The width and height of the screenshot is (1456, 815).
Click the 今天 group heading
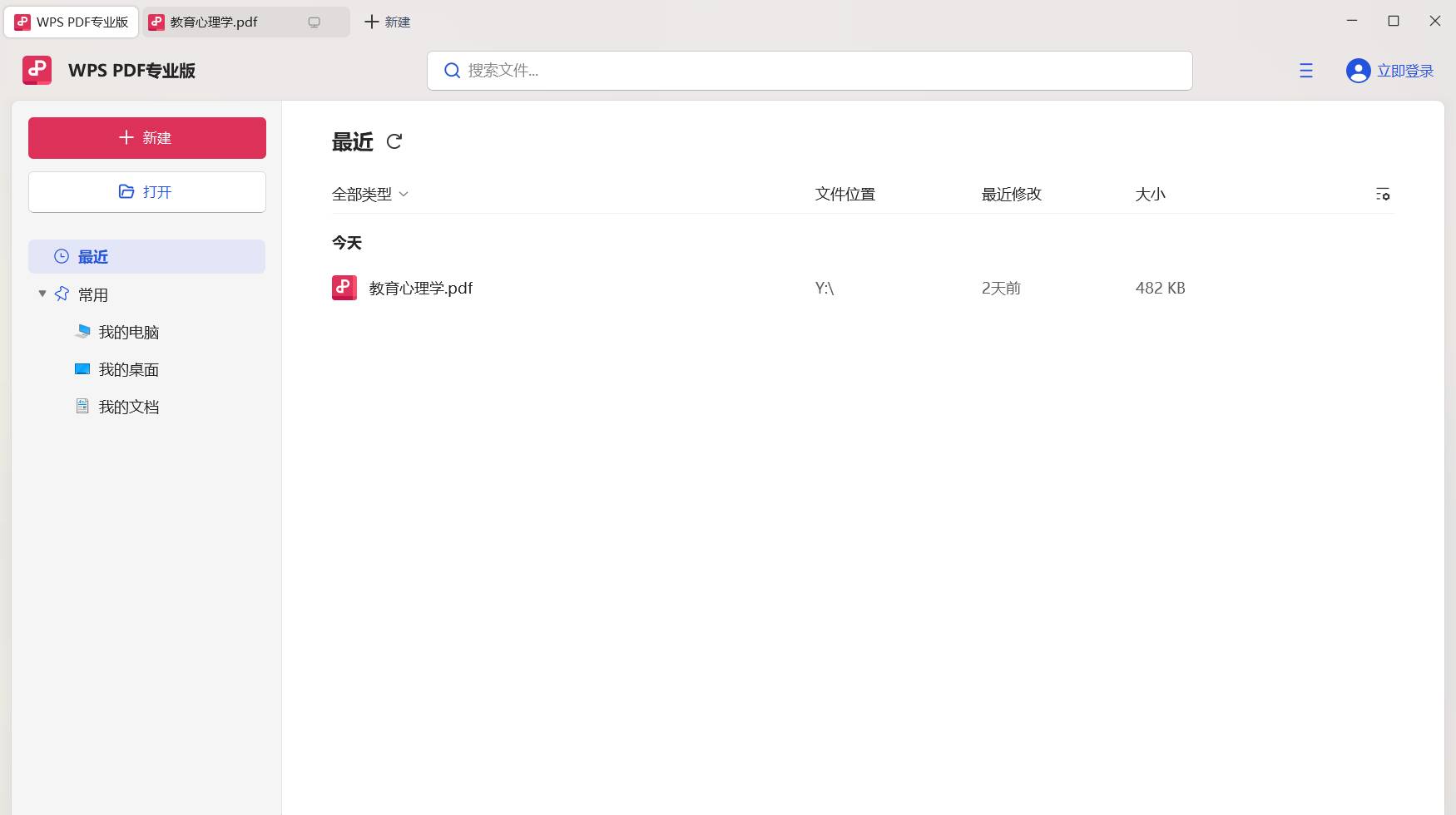(347, 243)
